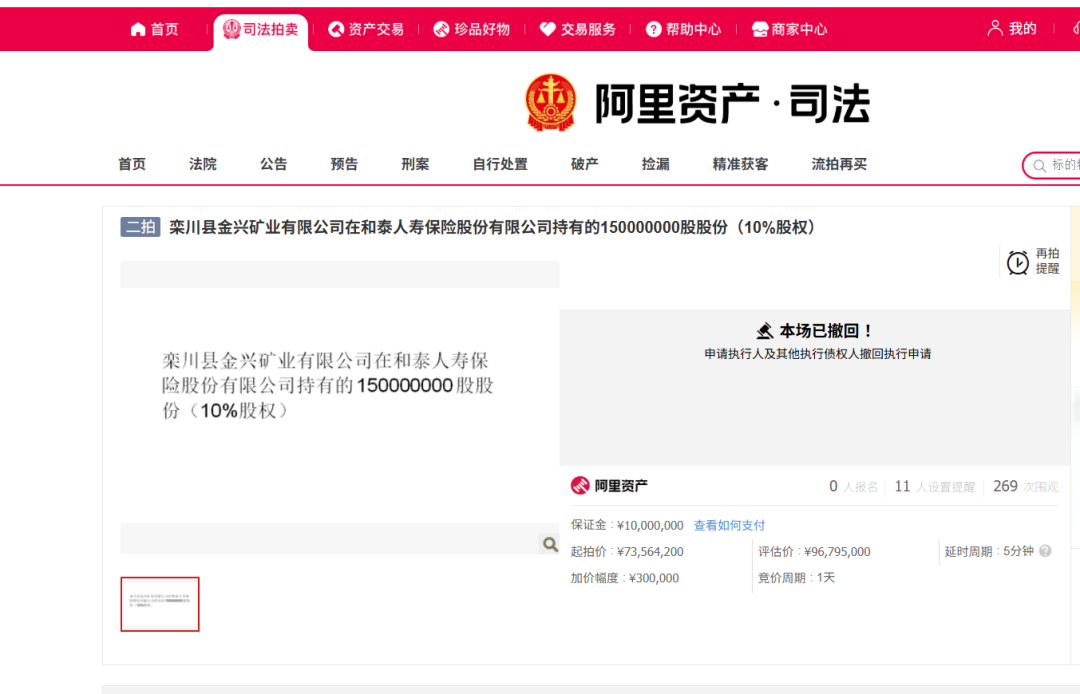
Task: Open the 流拍再买 section
Action: point(839,163)
